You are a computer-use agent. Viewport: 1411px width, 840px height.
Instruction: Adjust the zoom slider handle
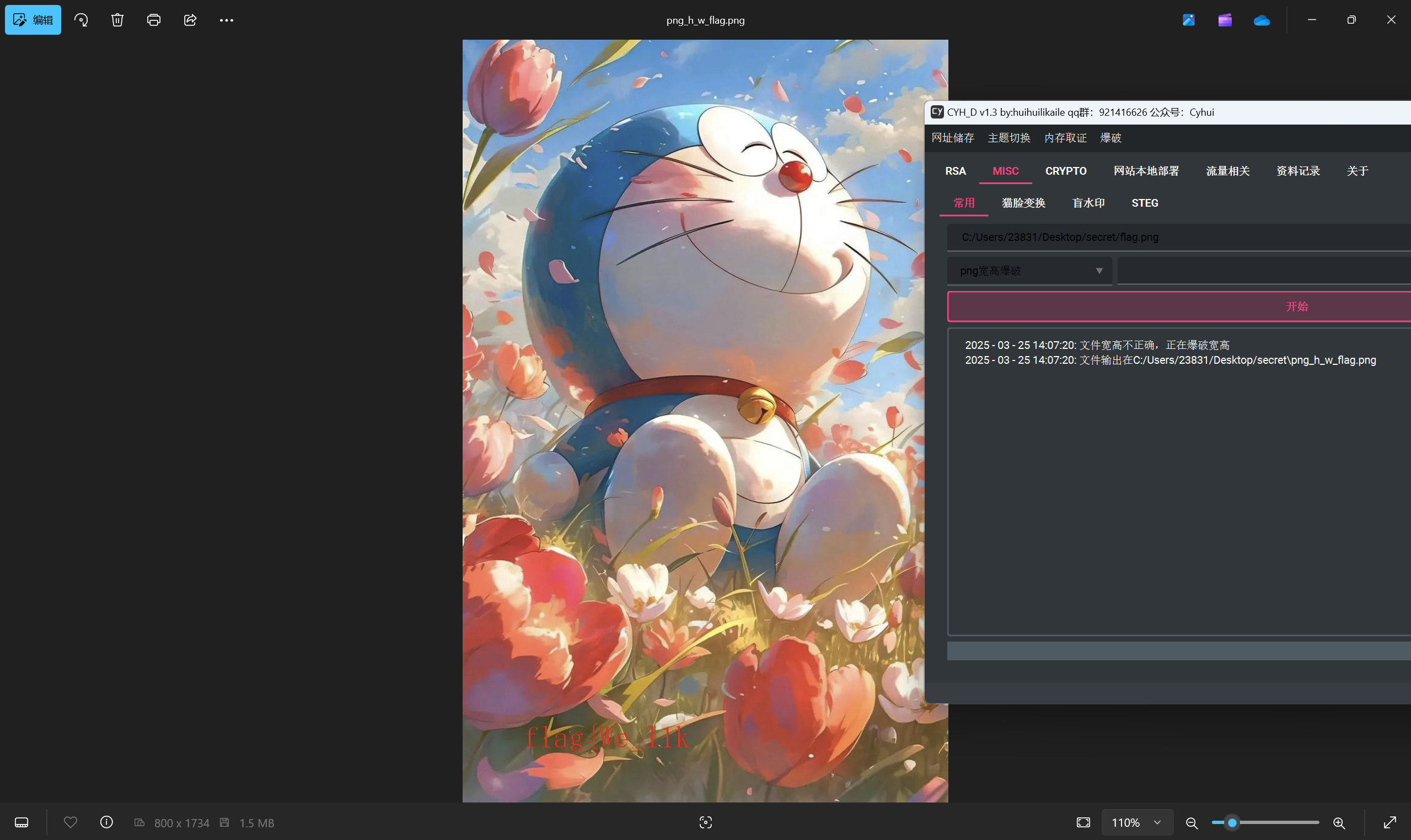point(1231,822)
